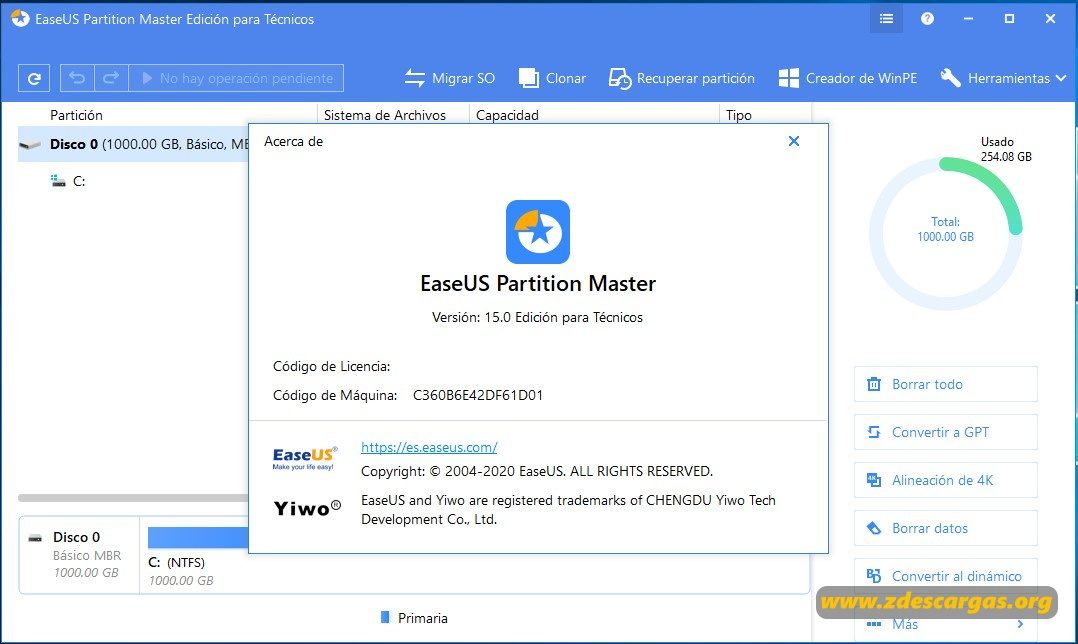Viewport: 1078px width, 644px height.
Task: Click the Yiwo trademark logo
Action: tap(307, 508)
